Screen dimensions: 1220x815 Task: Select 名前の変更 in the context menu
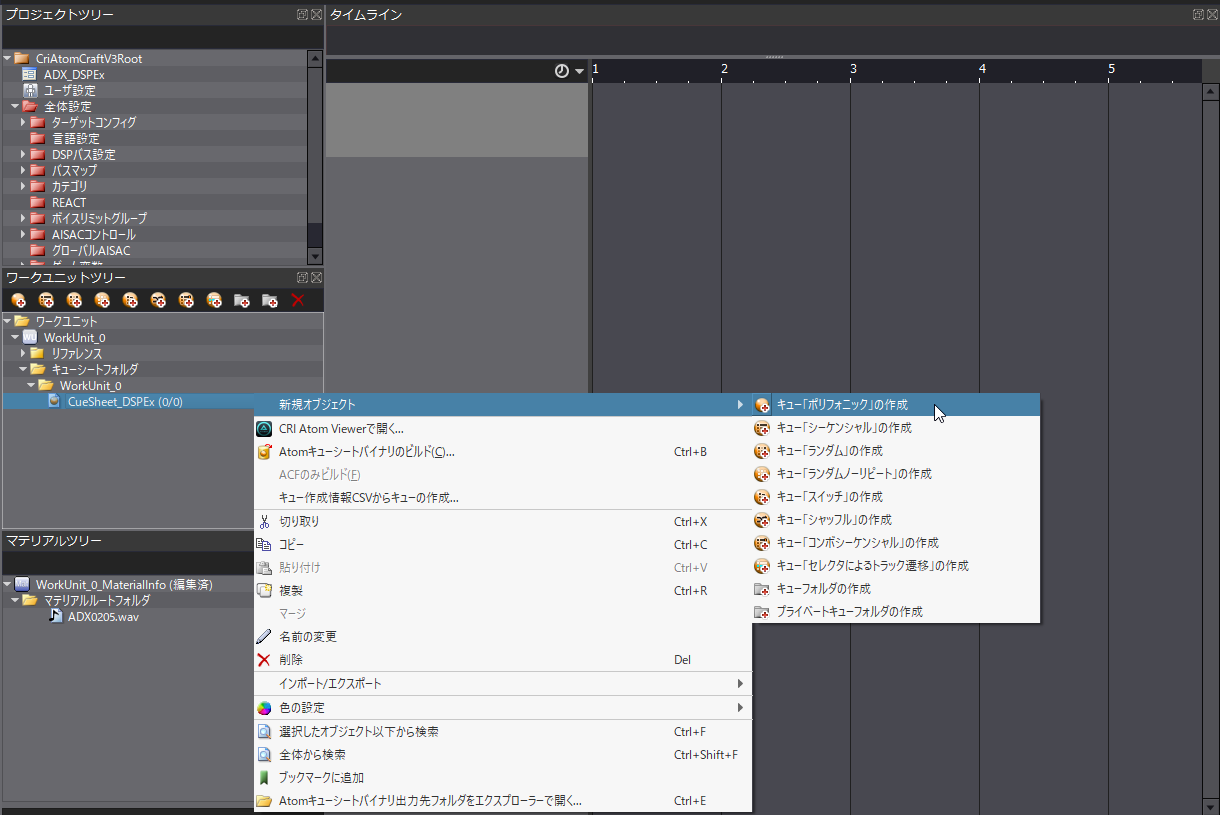(502, 636)
